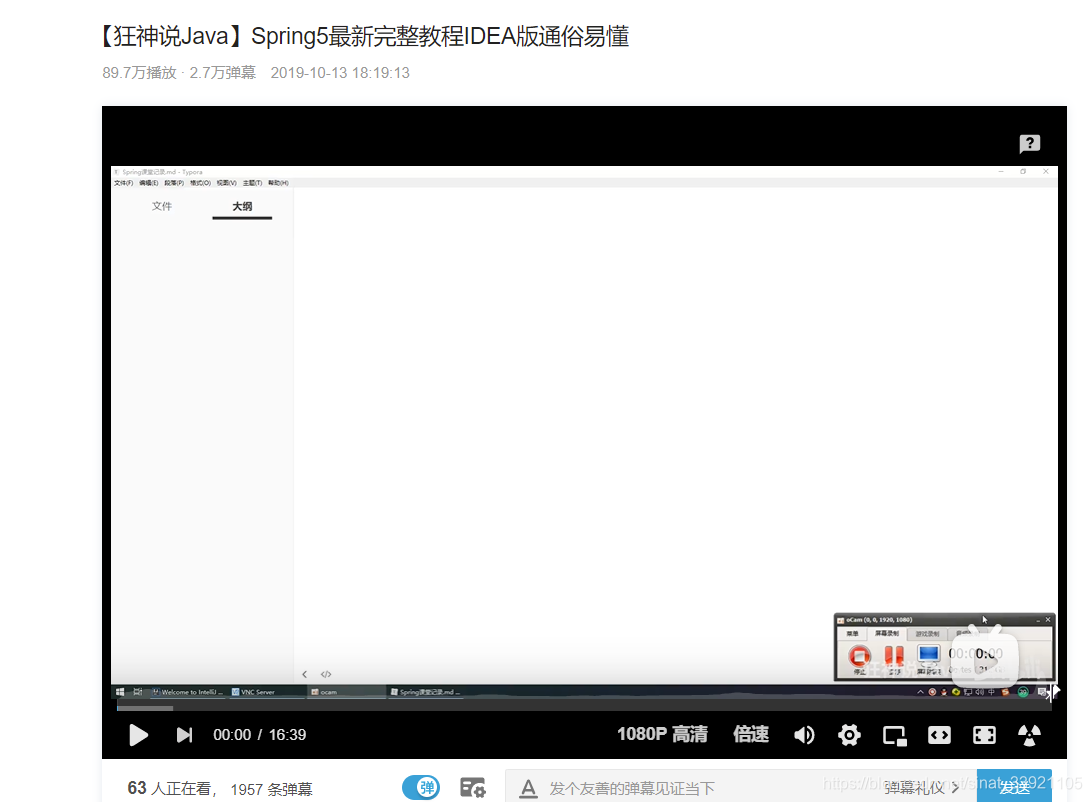Open Typora 编辑(E) menu in video
Viewport: 1092px width, 802px height.
pyautogui.click(x=148, y=183)
